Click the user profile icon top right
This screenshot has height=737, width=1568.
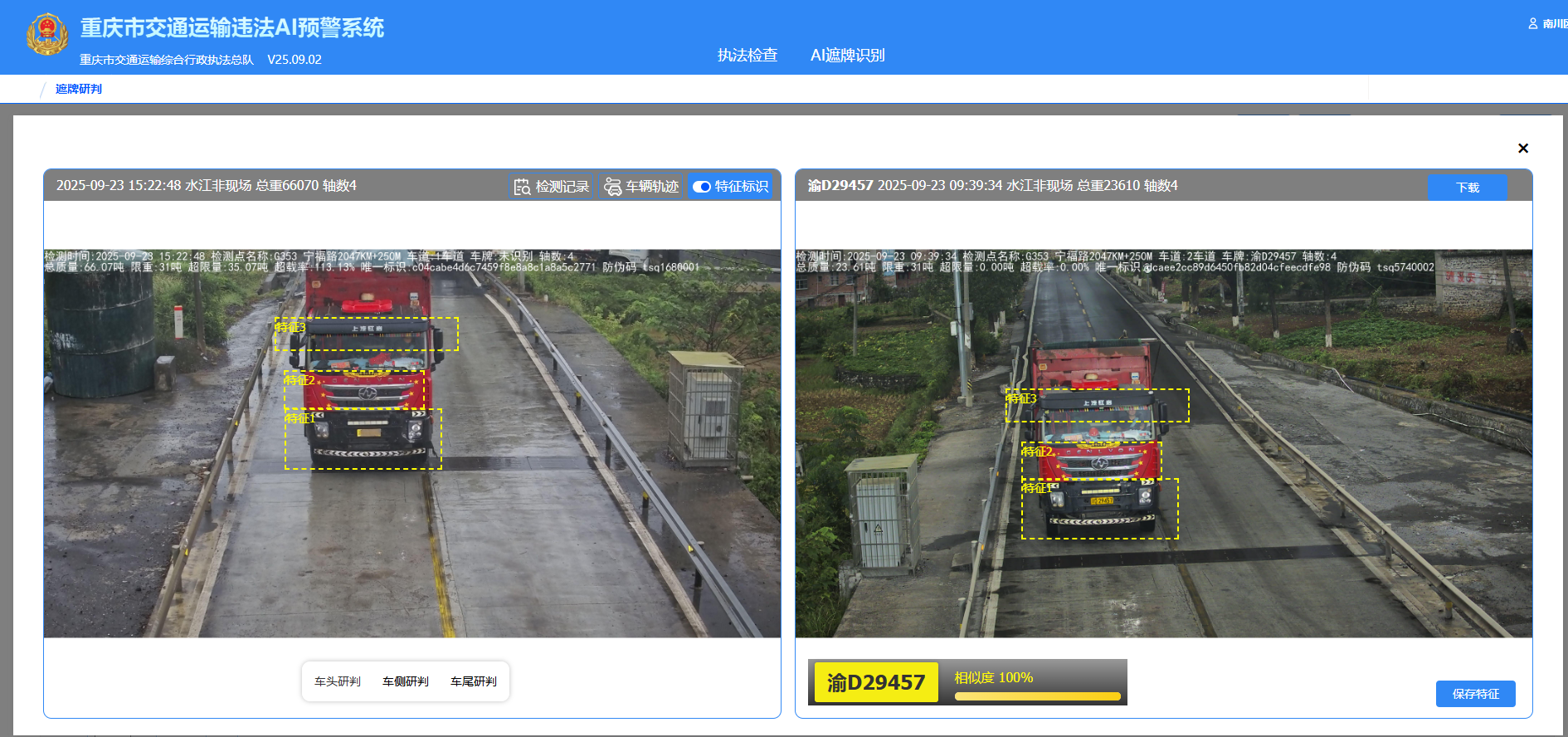(x=1533, y=24)
